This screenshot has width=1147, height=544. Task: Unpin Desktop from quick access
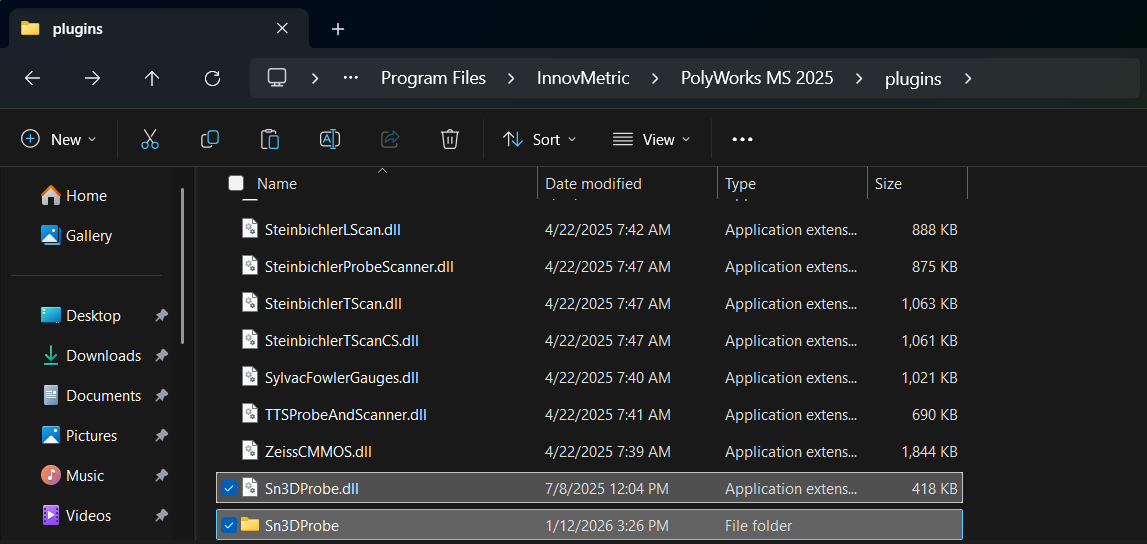pos(162,316)
